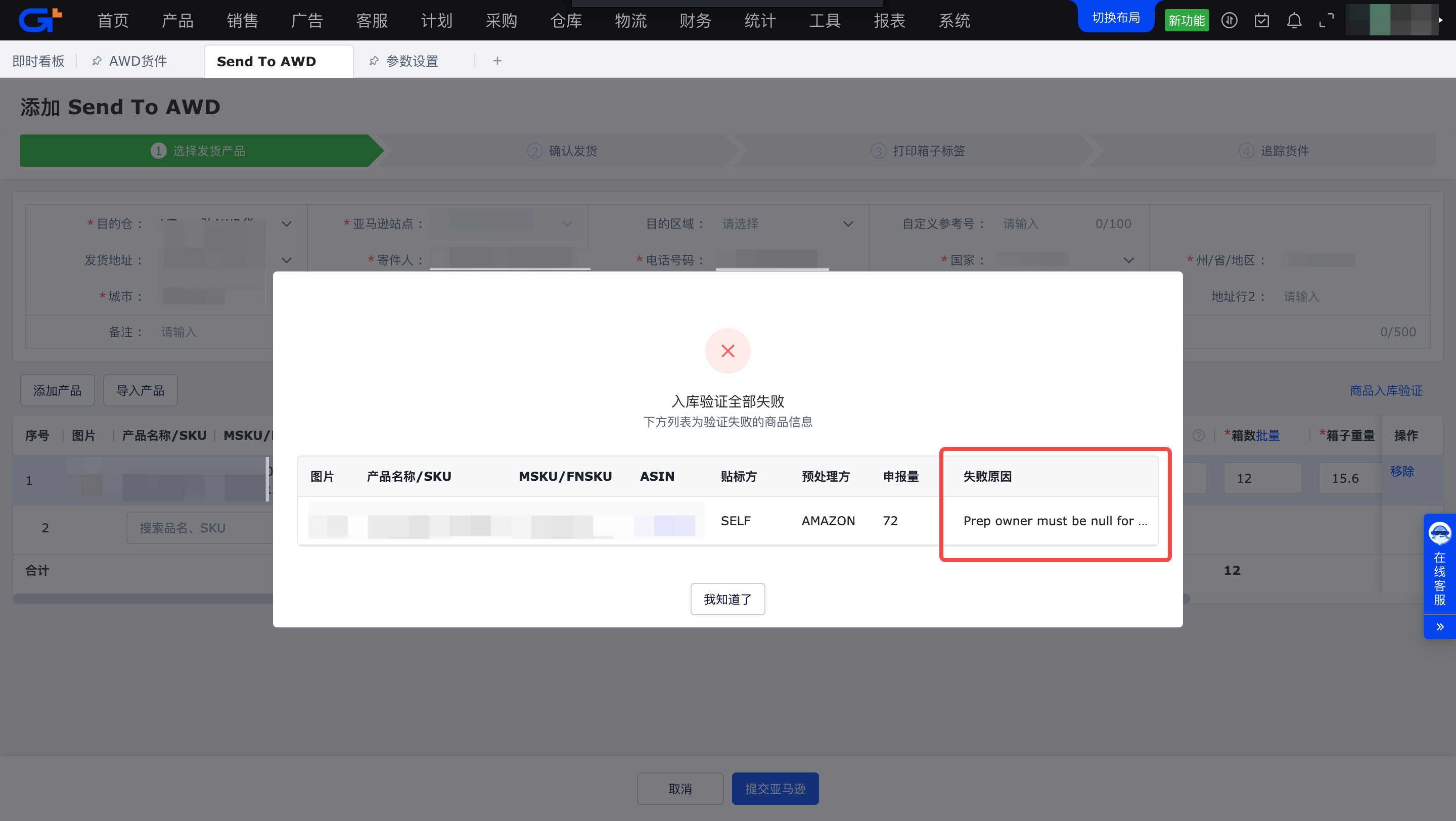The image size is (1456, 821).
Task: Click step 1 选择发货产品
Action: coord(202,151)
